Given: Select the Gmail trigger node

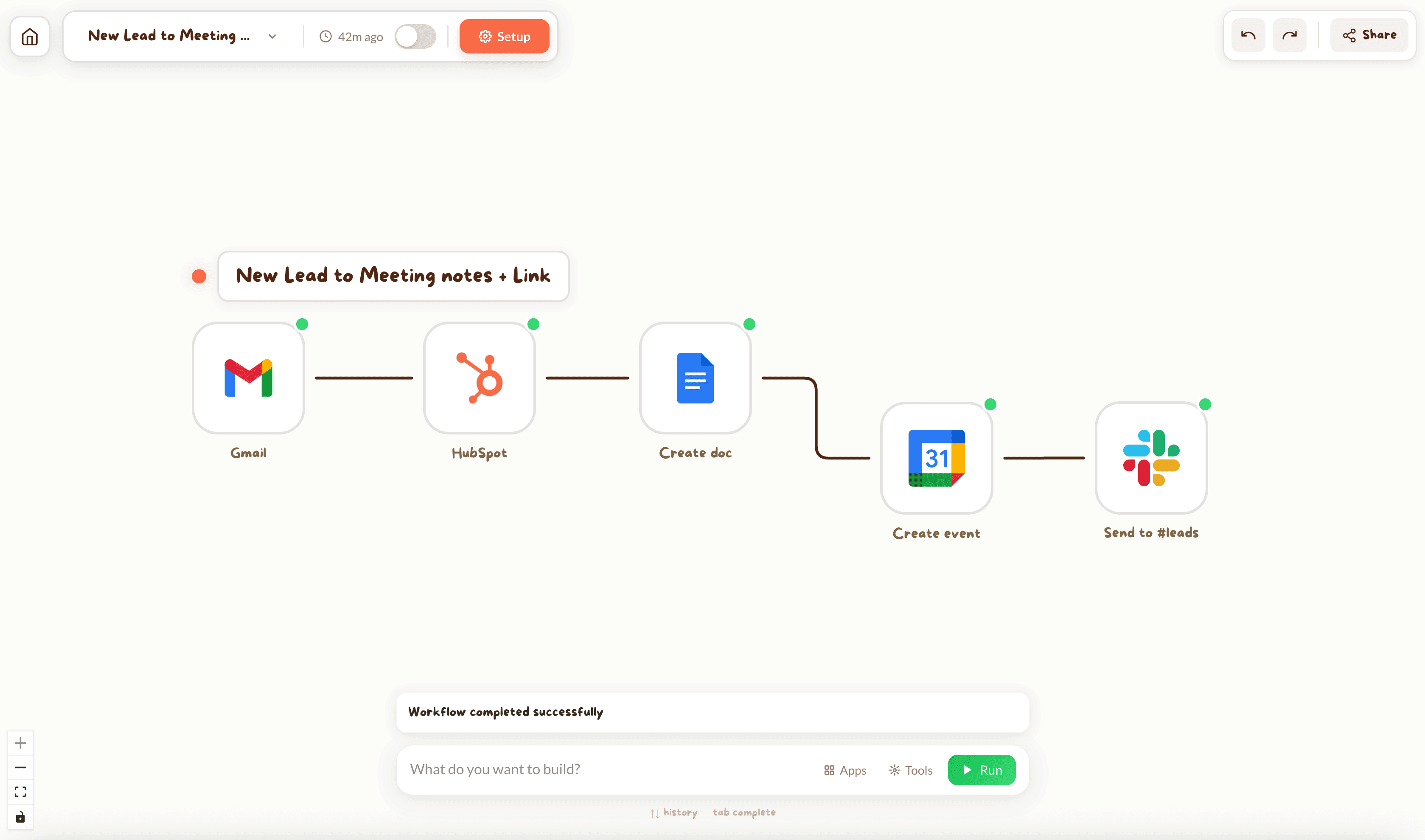Looking at the screenshot, I should [248, 378].
